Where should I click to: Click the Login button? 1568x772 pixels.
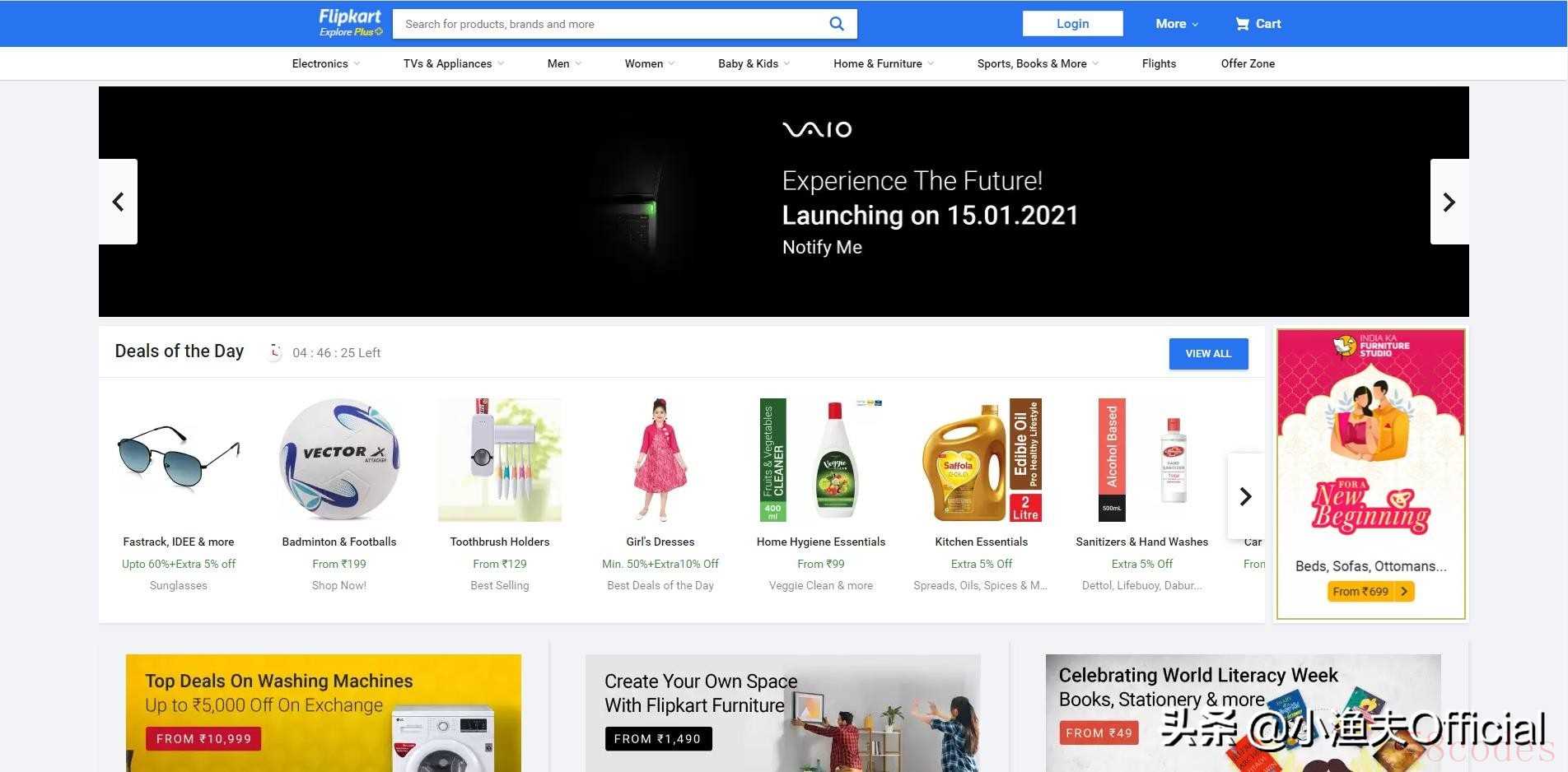1072,24
